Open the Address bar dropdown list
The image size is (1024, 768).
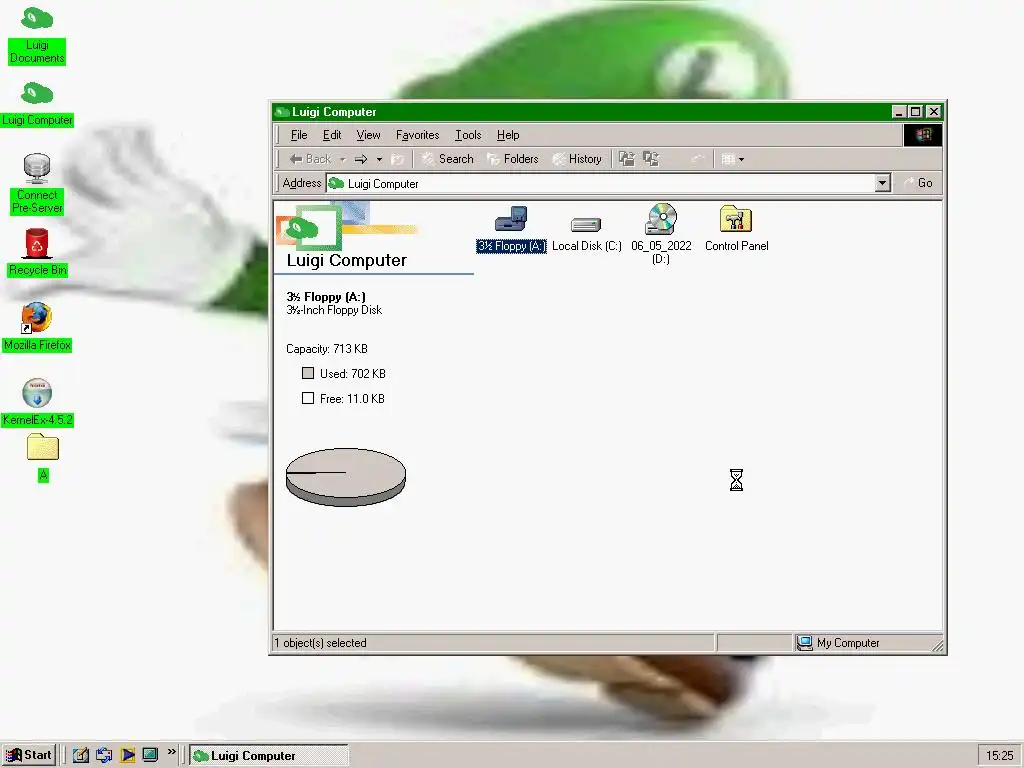click(x=882, y=183)
